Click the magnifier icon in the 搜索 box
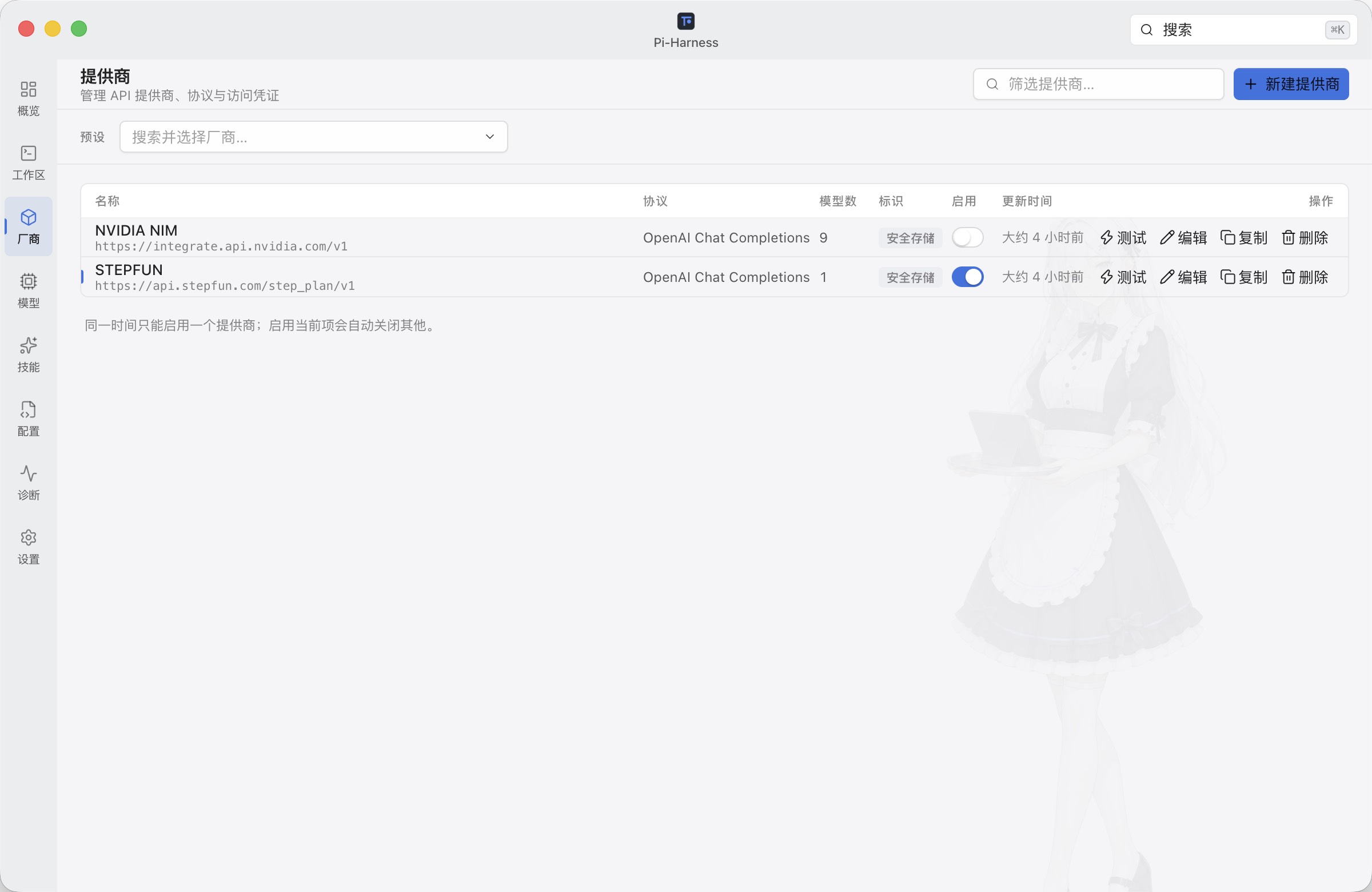 pos(1147,30)
